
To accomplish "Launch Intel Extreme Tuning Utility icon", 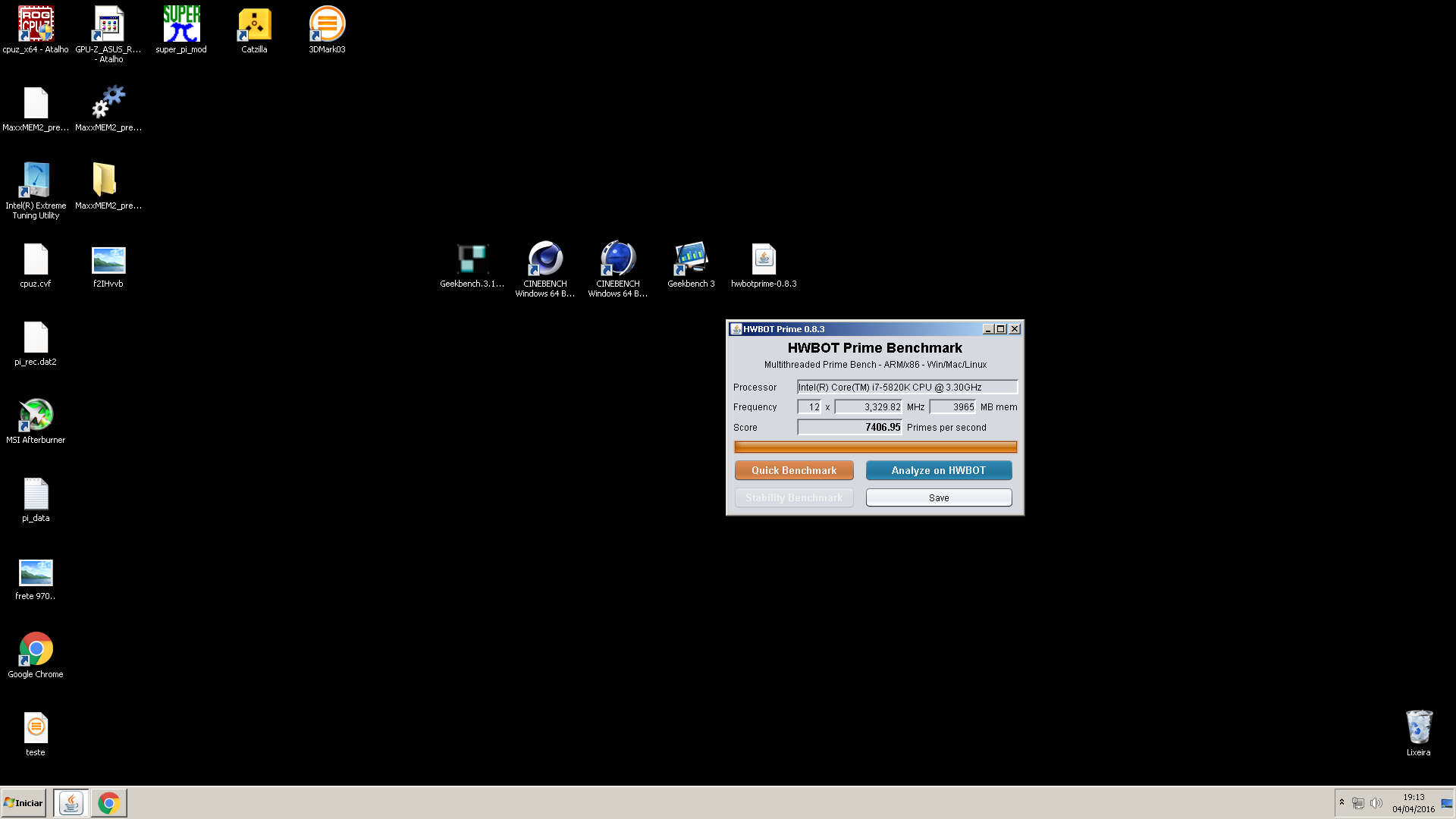I will pos(36,180).
